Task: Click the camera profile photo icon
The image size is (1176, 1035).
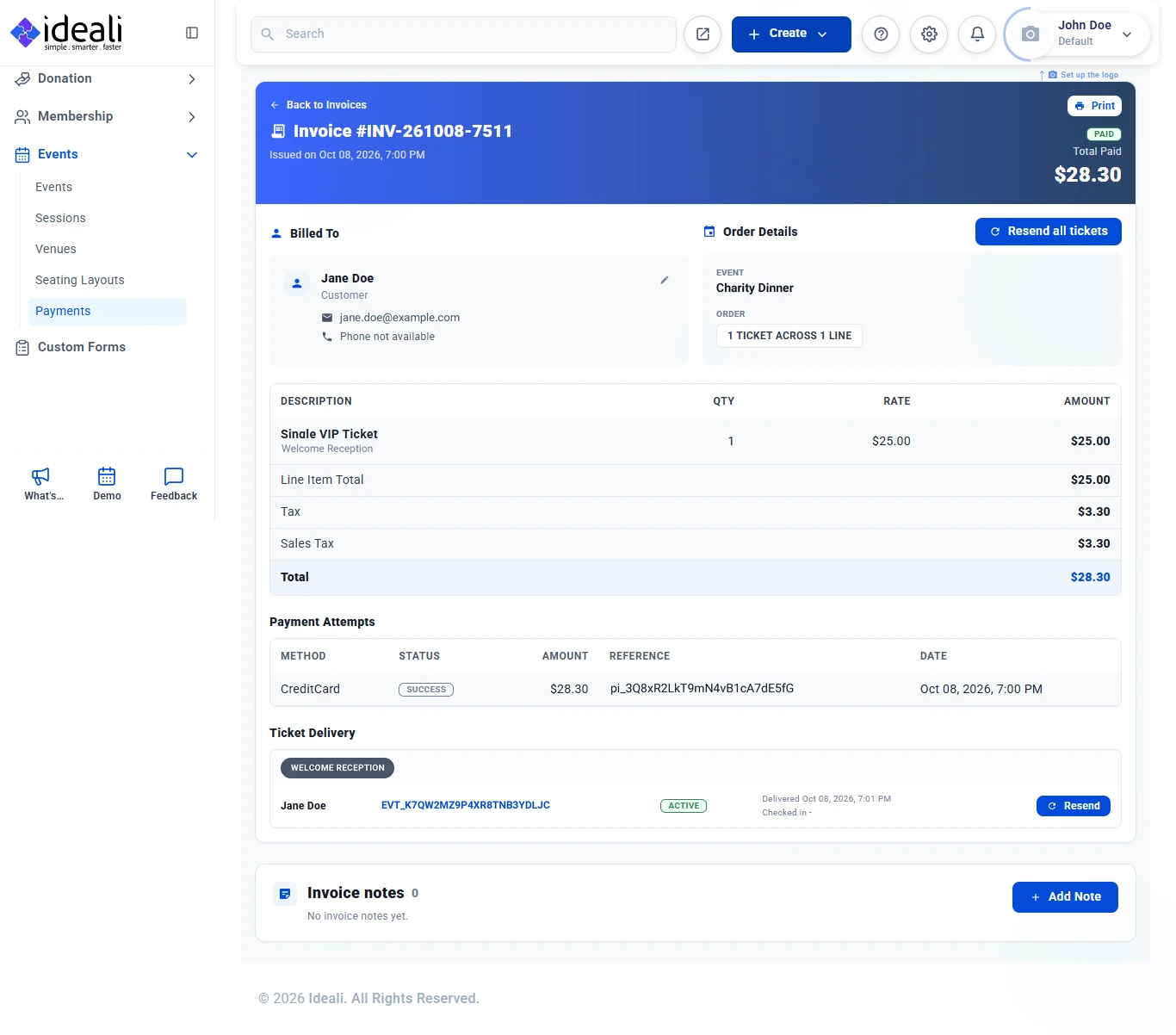Action: click(1030, 34)
